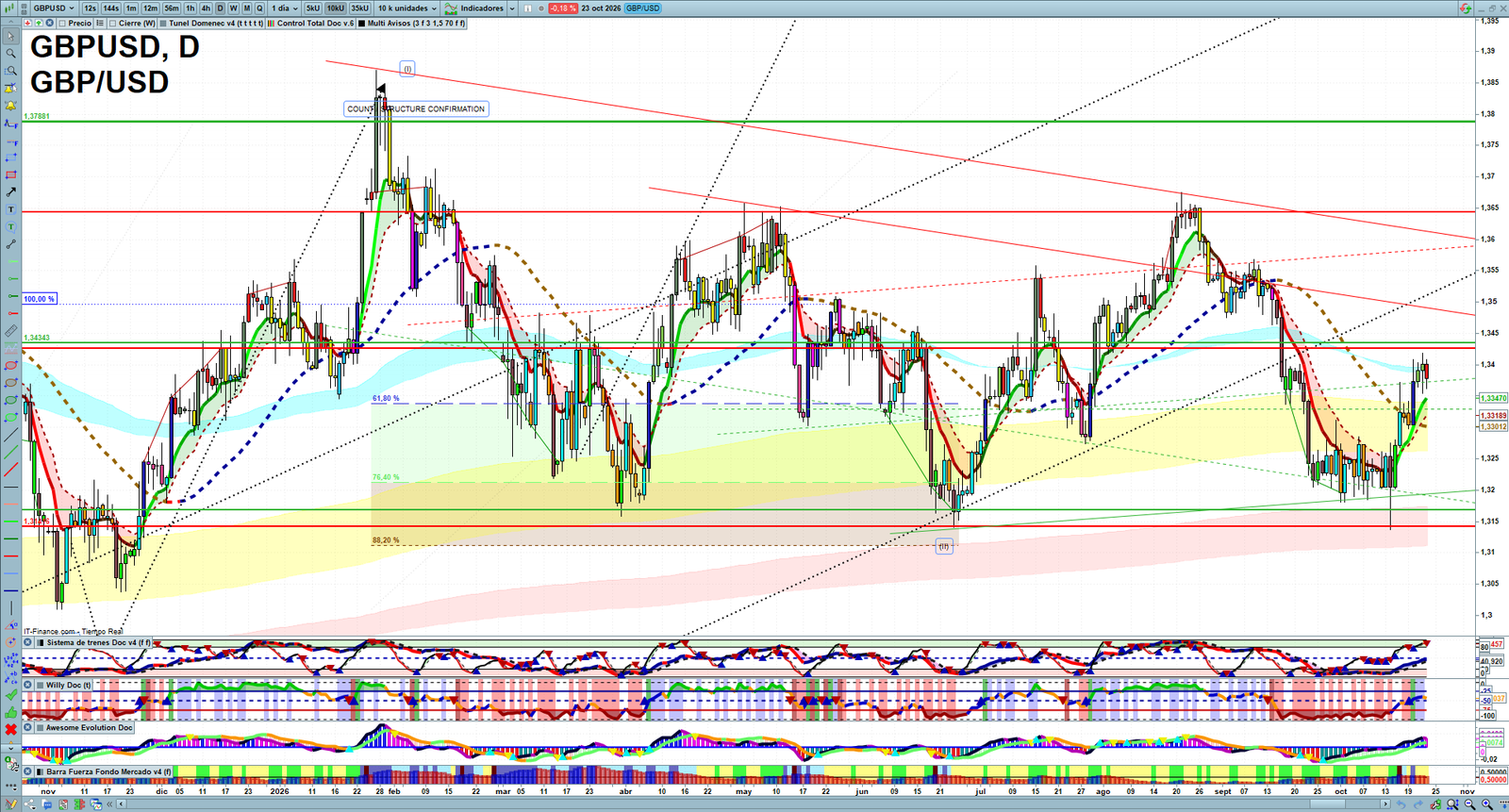Viewport: 1509px width, 812px height.
Task: Click the red plus add icon
Action: [28, 24]
